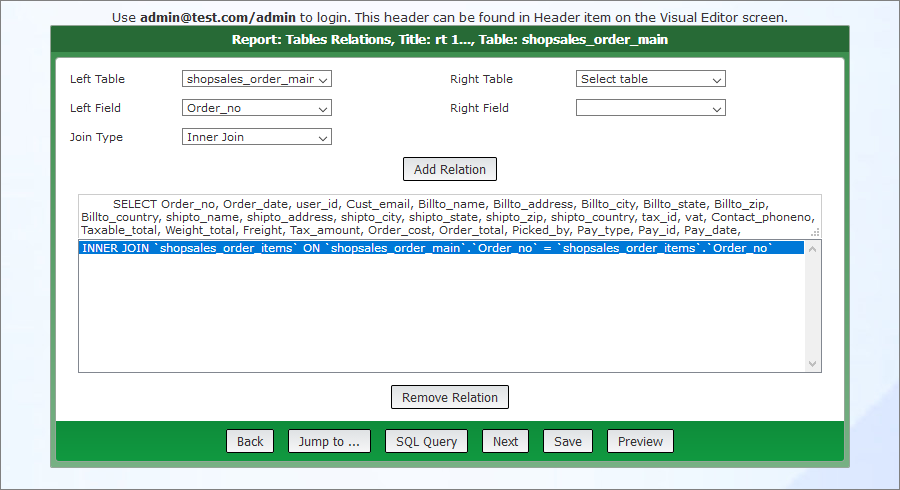Image resolution: width=900 pixels, height=490 pixels.
Task: Expand the Left Field Order_no dropdown
Action: (257, 108)
